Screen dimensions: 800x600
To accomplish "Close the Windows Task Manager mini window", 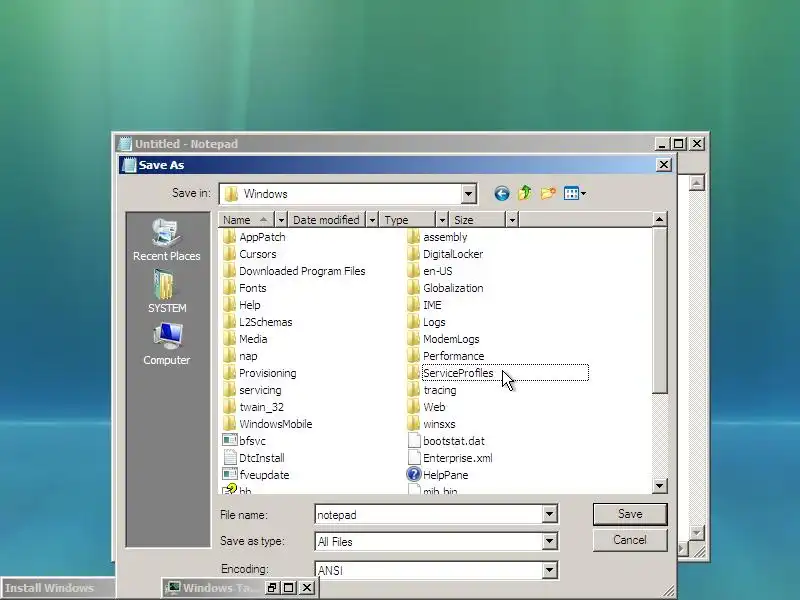I will tap(307, 588).
